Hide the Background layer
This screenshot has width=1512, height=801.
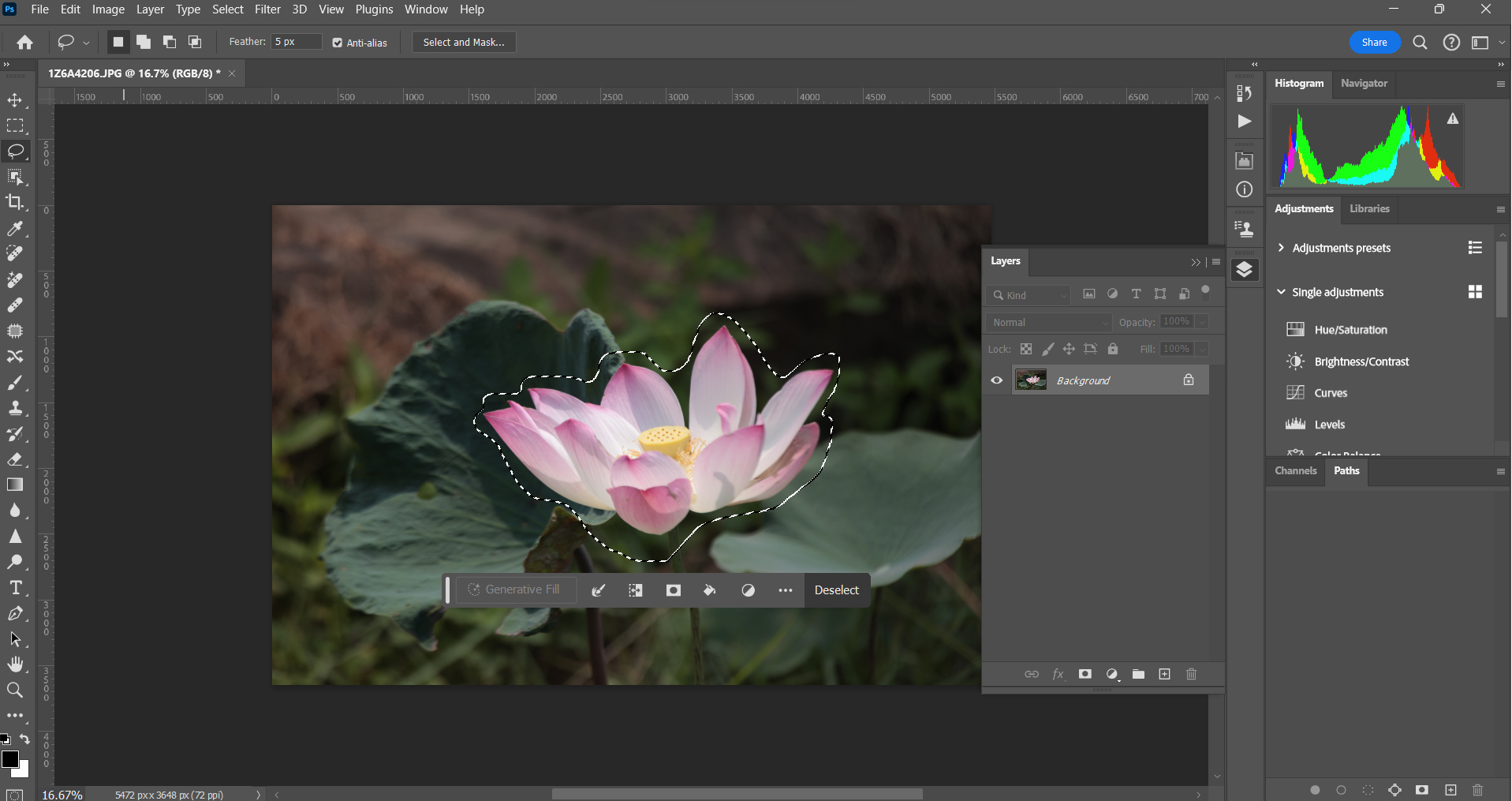pyautogui.click(x=996, y=380)
